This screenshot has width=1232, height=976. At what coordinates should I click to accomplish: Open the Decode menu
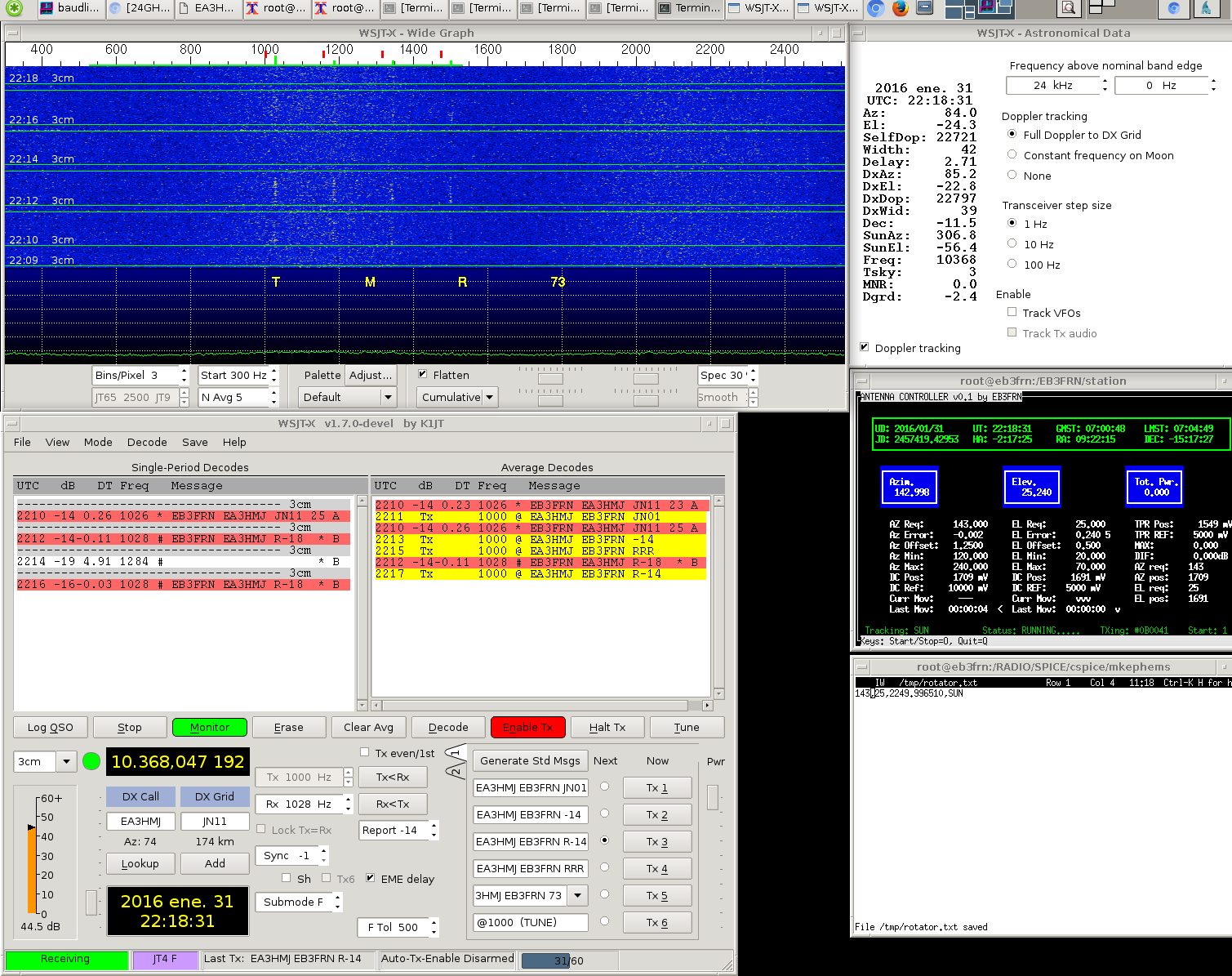click(147, 442)
